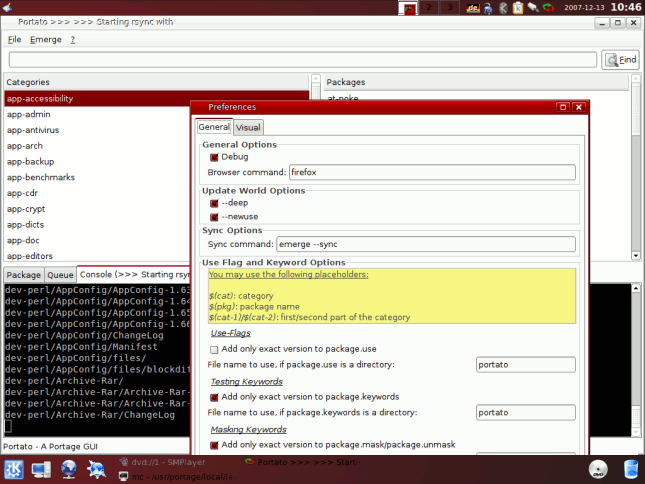Open the Emerge menu
Image resolution: width=645 pixels, height=484 pixels.
coord(46,39)
